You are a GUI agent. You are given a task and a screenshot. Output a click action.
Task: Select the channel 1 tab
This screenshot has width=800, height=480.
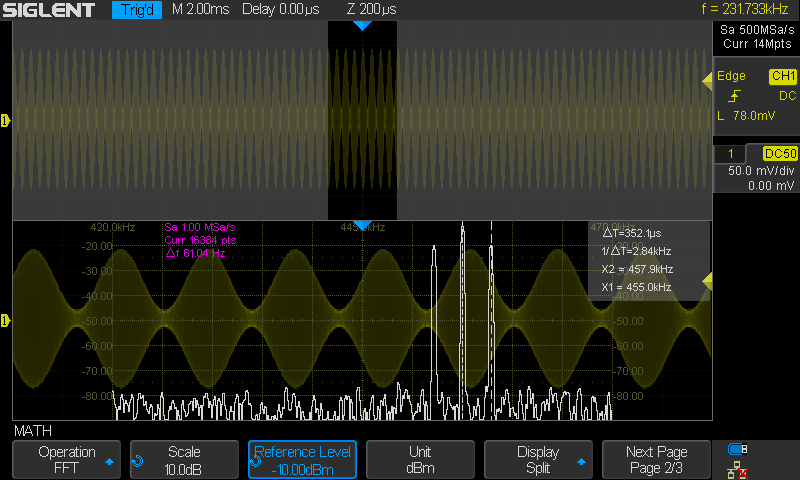point(732,153)
